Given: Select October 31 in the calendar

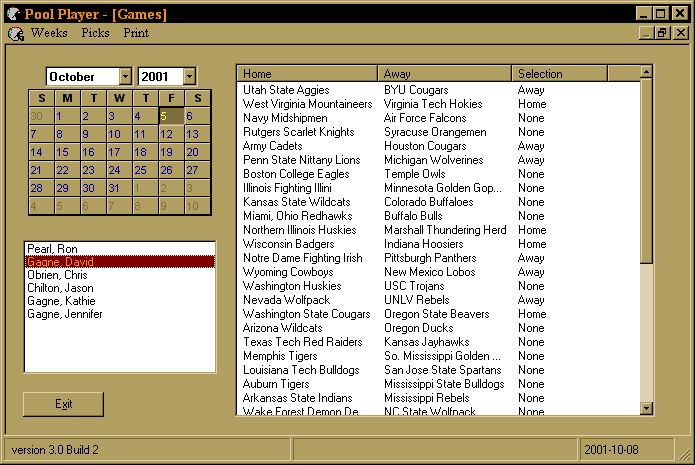Looking at the screenshot, I should pos(119,188).
